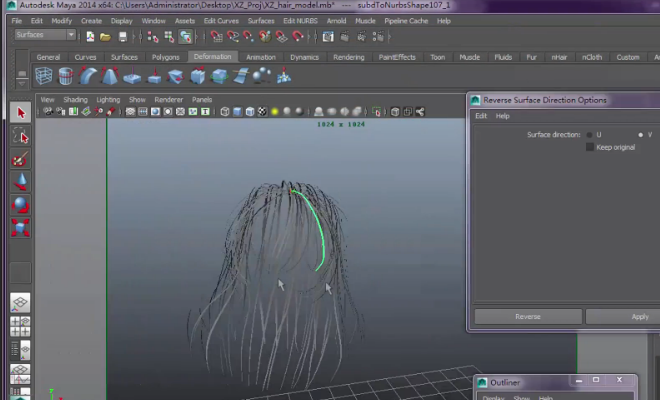Open a scene with folder icon
This screenshot has height=400, width=660.
(105, 37)
